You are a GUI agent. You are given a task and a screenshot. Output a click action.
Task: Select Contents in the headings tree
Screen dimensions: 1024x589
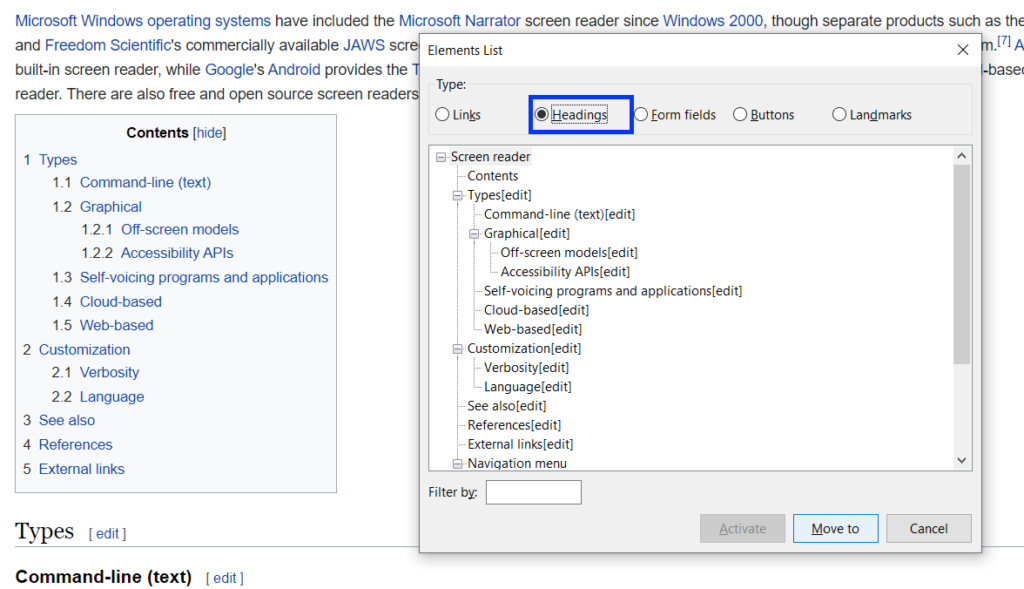click(x=492, y=176)
